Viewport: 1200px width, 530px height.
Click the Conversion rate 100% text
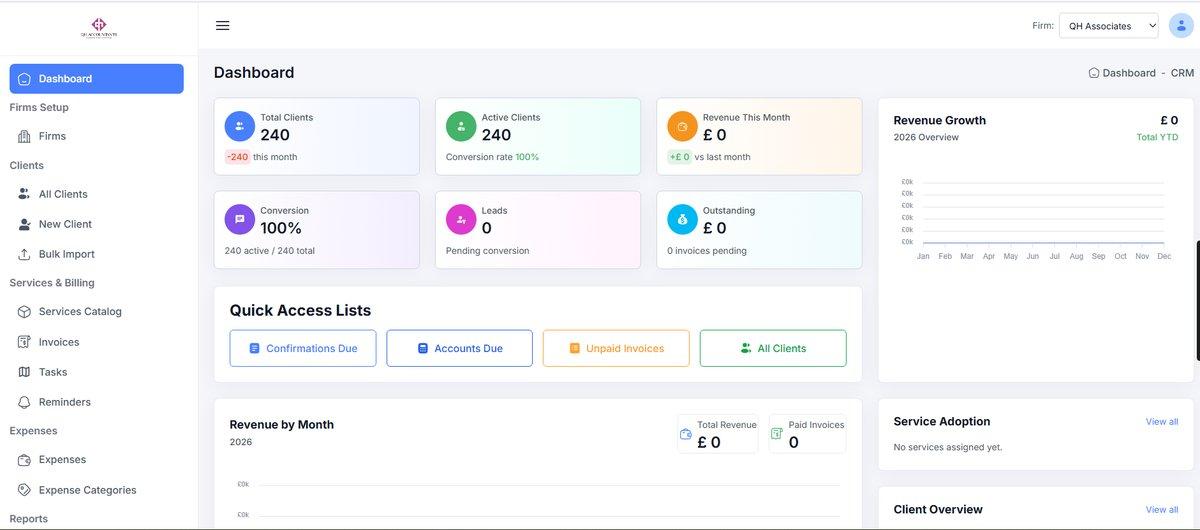pos(492,157)
